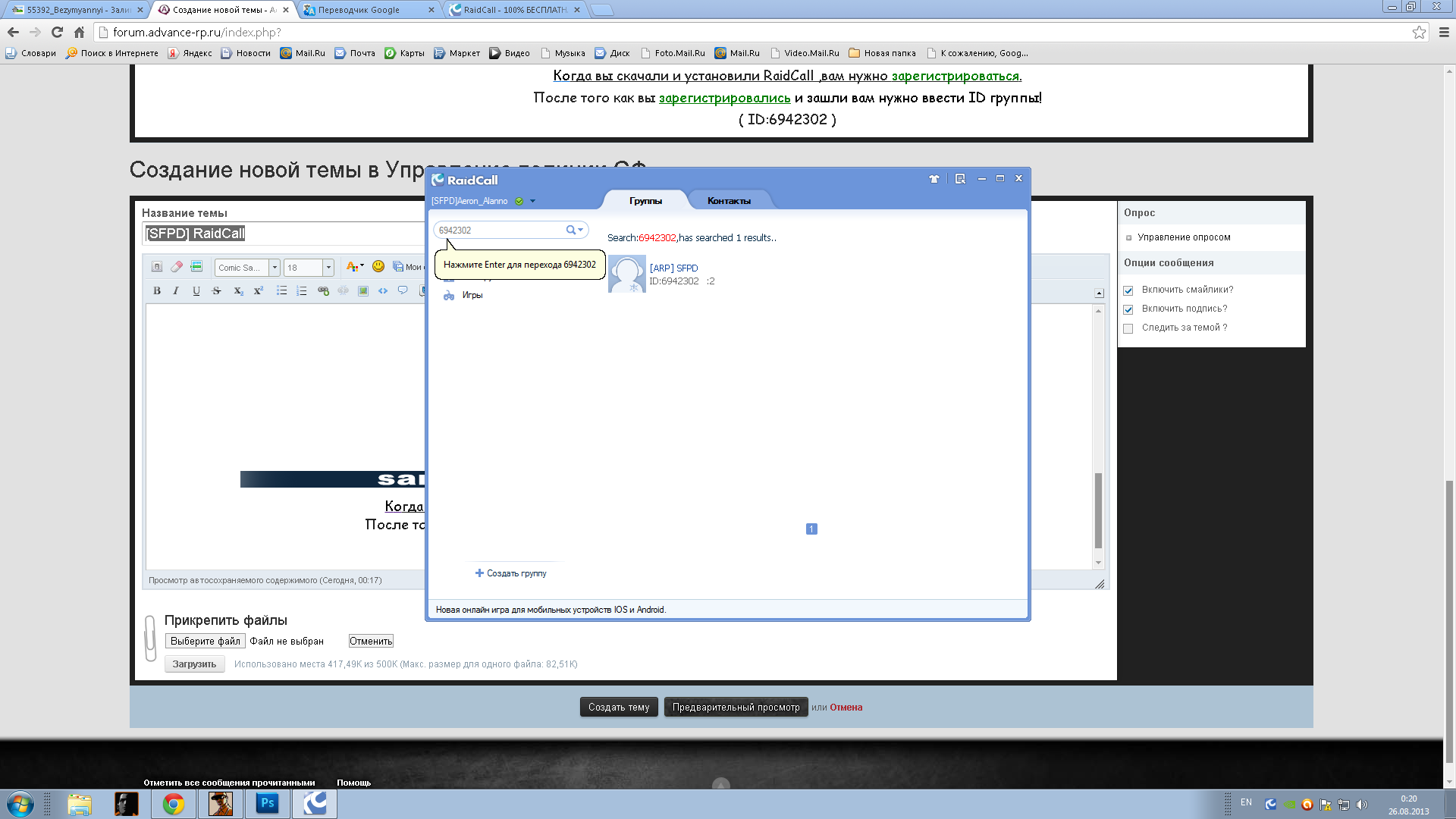Screen dimensions: 1456x819
Task: Open the smiley emoticon picker
Action: tap(378, 267)
